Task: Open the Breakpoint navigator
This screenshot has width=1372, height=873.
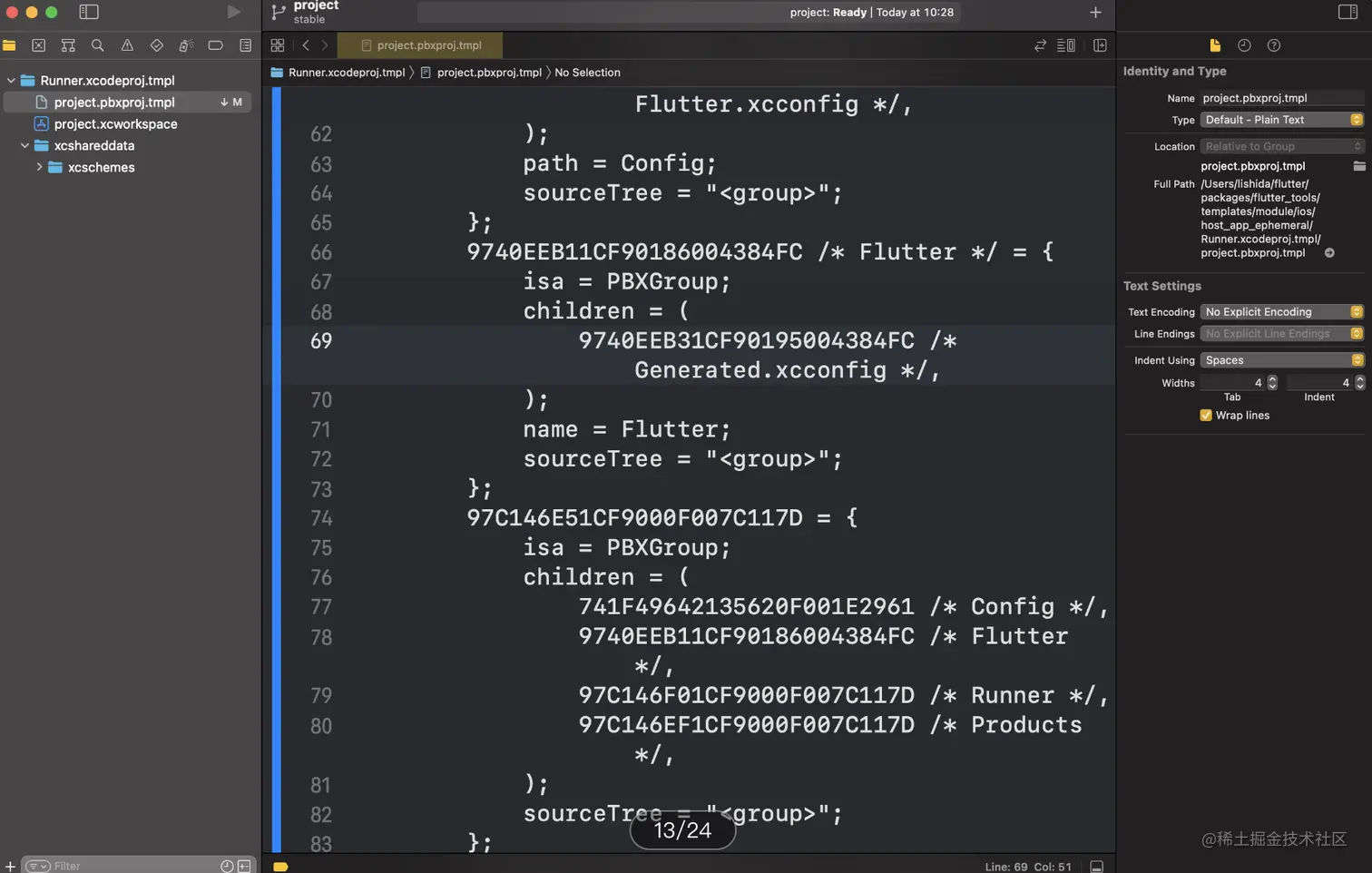Action: click(216, 45)
